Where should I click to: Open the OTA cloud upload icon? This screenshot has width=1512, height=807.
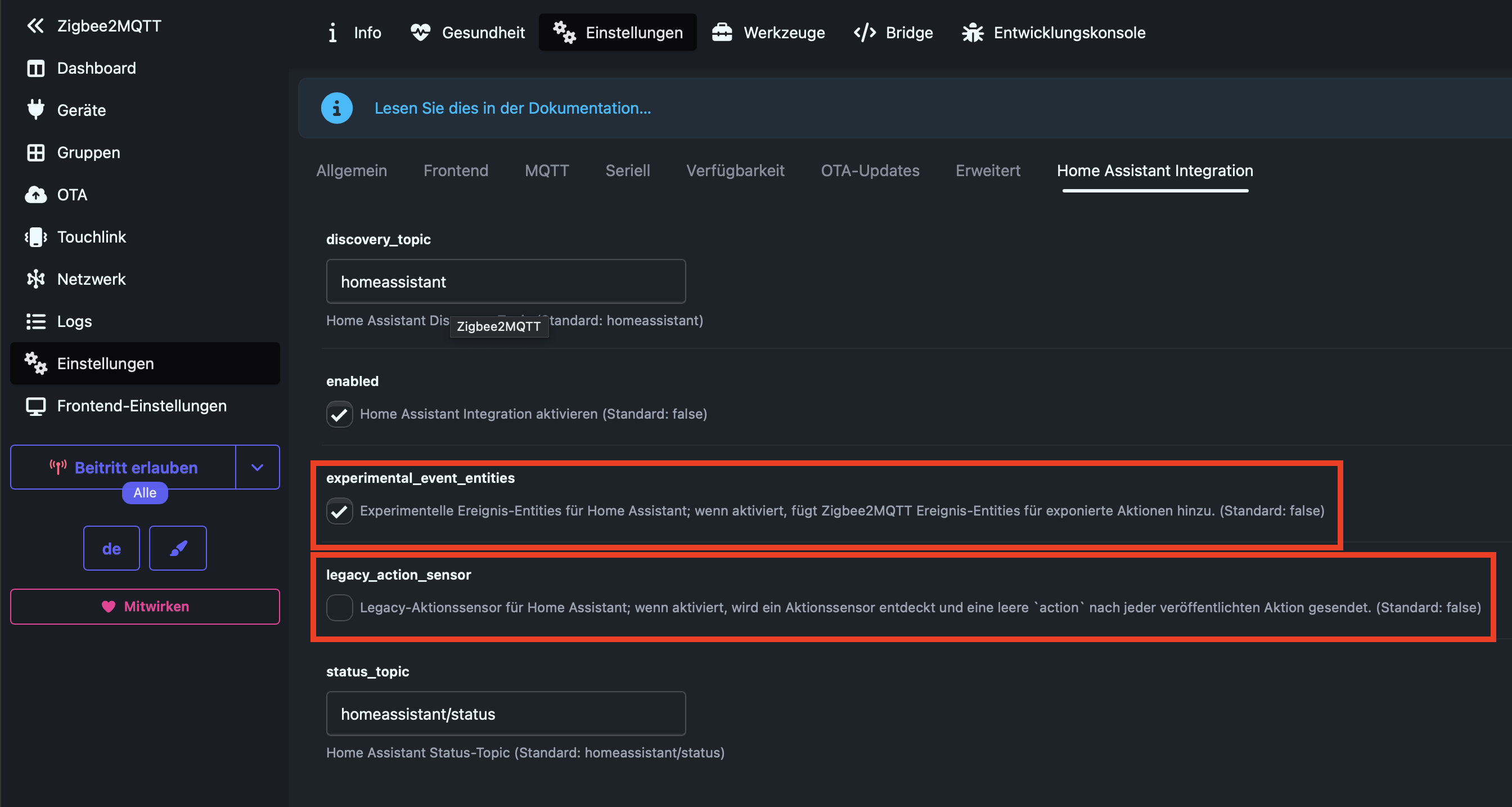(x=35, y=194)
